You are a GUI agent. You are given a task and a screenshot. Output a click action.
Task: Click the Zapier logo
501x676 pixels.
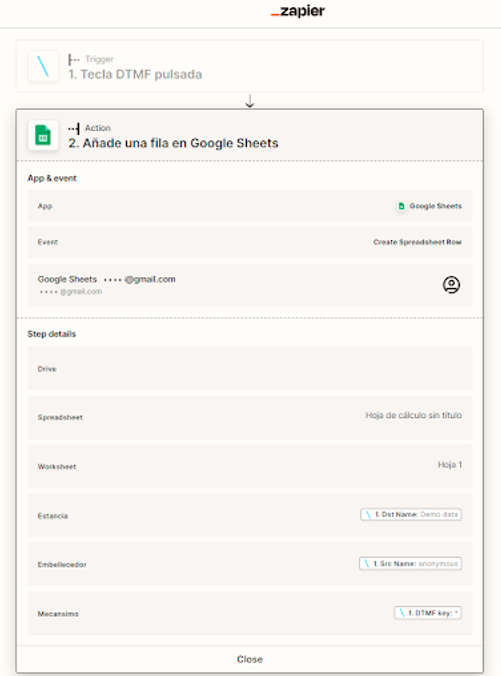pos(297,11)
